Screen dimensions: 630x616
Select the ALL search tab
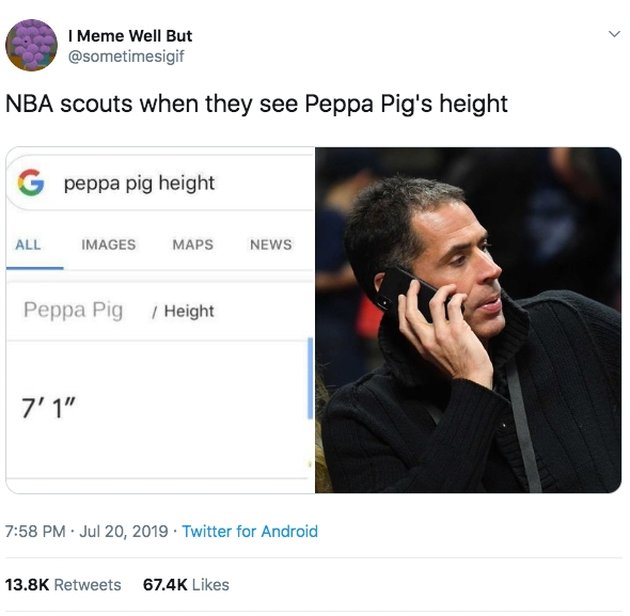click(x=28, y=244)
